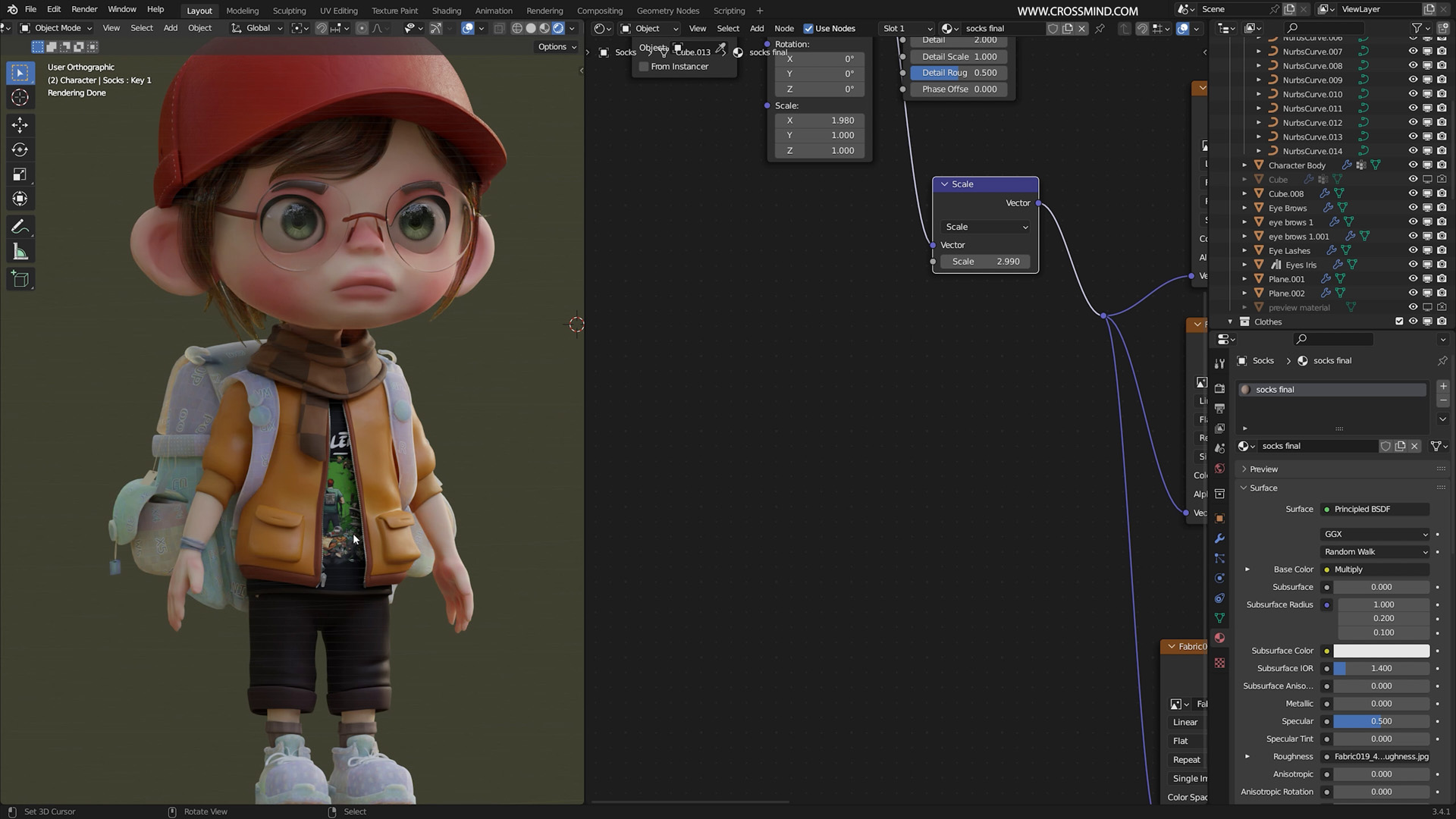
Task: Expand the Base Color Multiply section
Action: click(1247, 569)
